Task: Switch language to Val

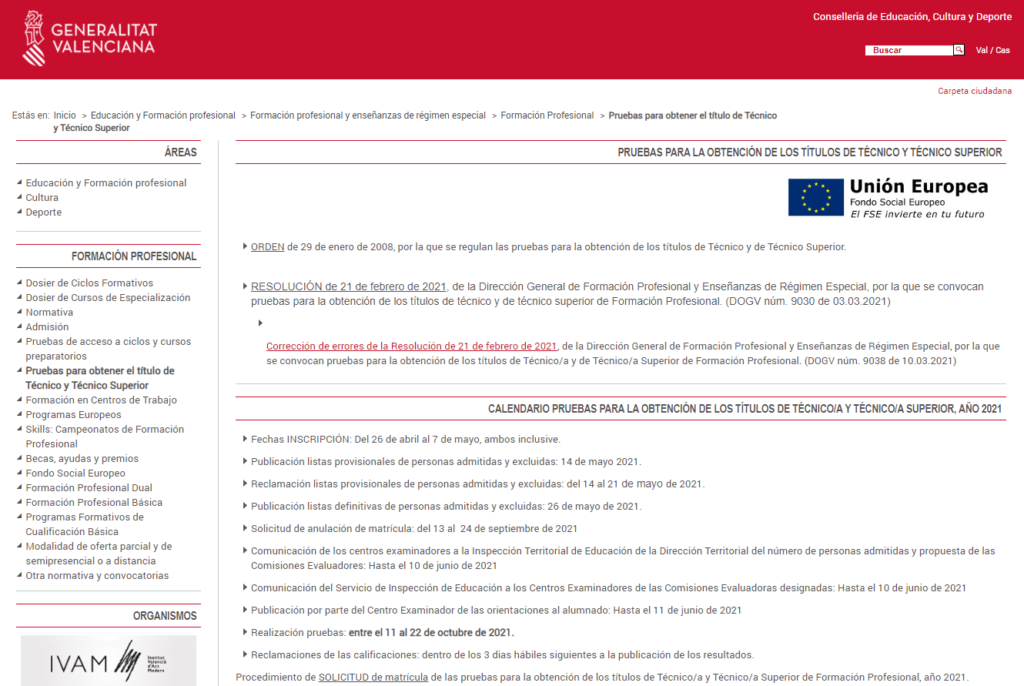Action: coord(982,50)
